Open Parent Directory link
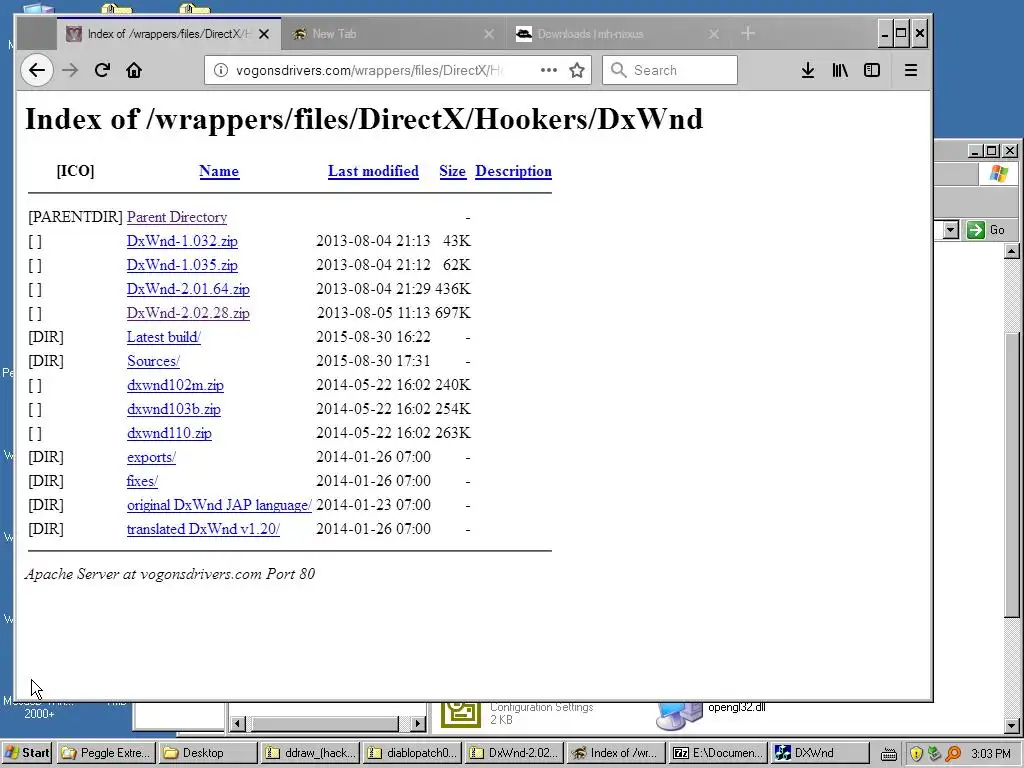The image size is (1024, 768). (x=177, y=217)
